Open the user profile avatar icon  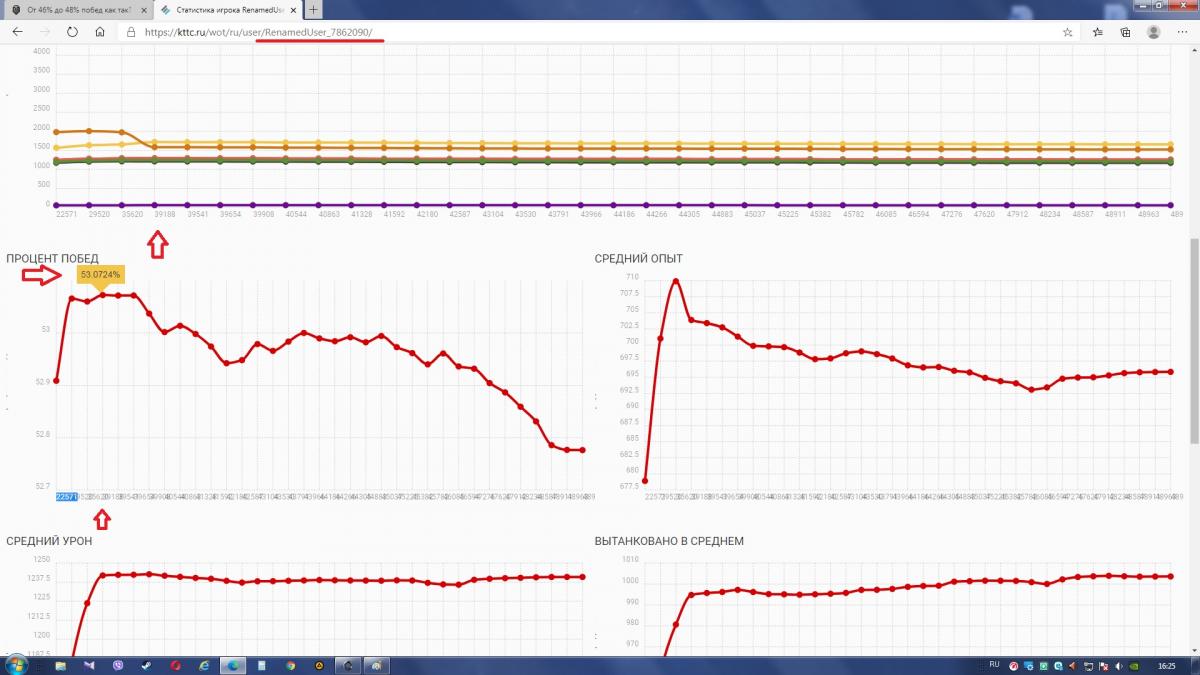[1154, 32]
